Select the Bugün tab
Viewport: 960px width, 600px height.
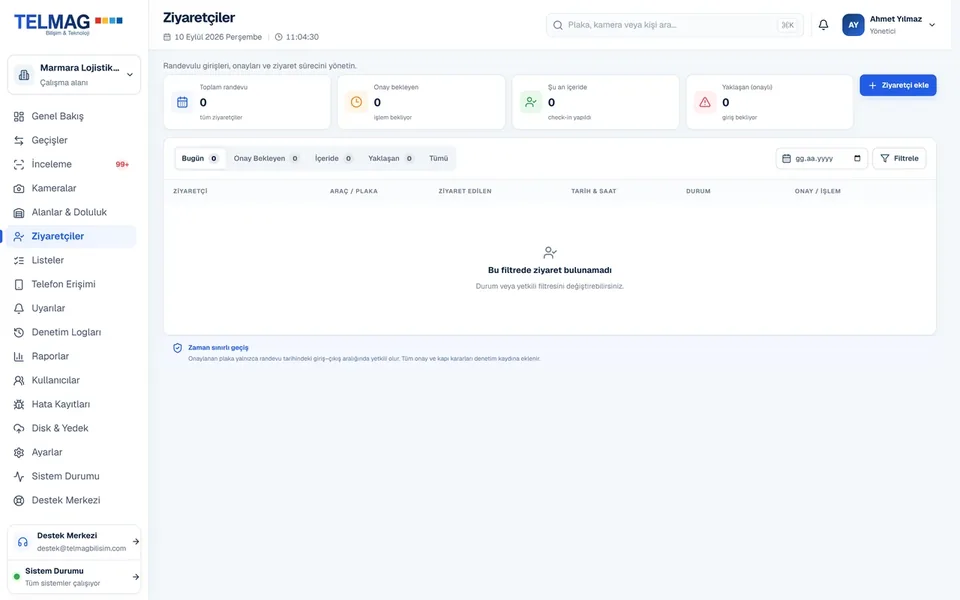point(200,159)
